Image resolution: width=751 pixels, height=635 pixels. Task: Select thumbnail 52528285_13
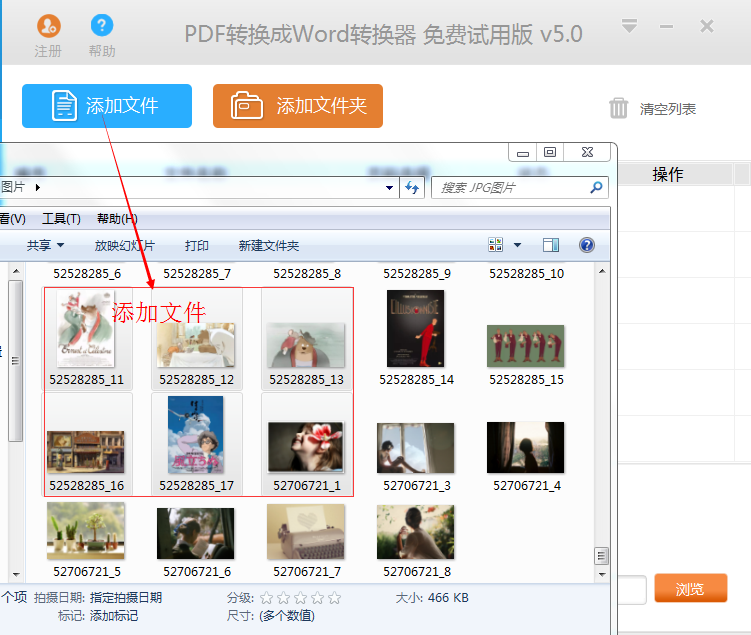(x=306, y=345)
